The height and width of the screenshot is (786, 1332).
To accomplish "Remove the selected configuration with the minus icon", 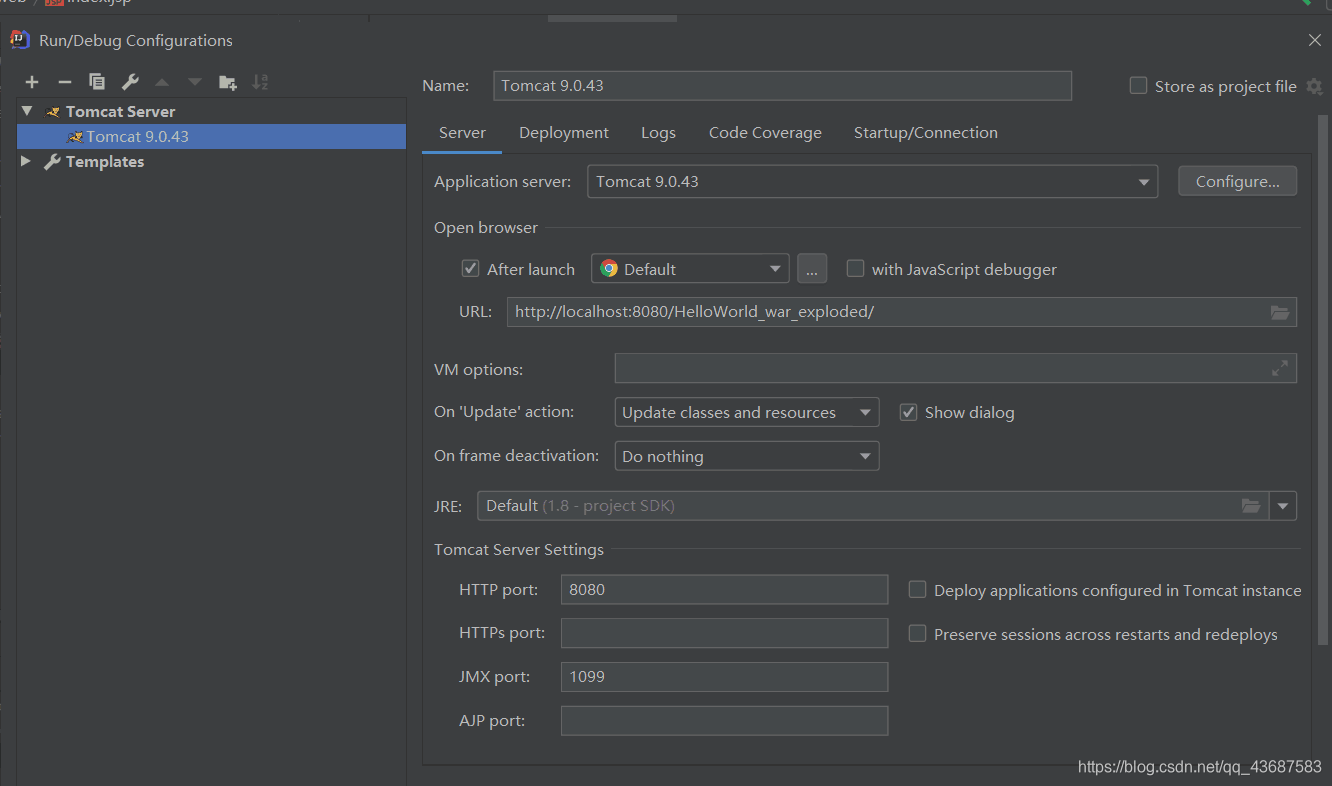I will (64, 82).
